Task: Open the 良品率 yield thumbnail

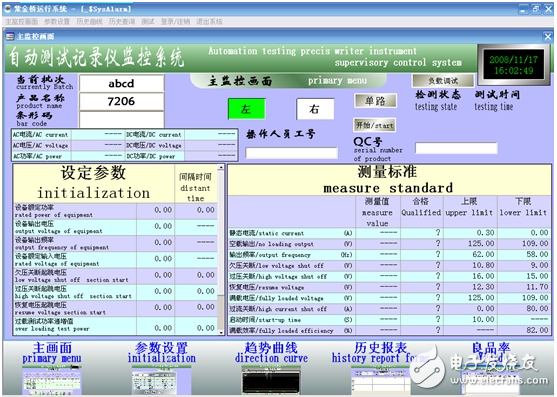Action: pyautogui.click(x=490, y=380)
